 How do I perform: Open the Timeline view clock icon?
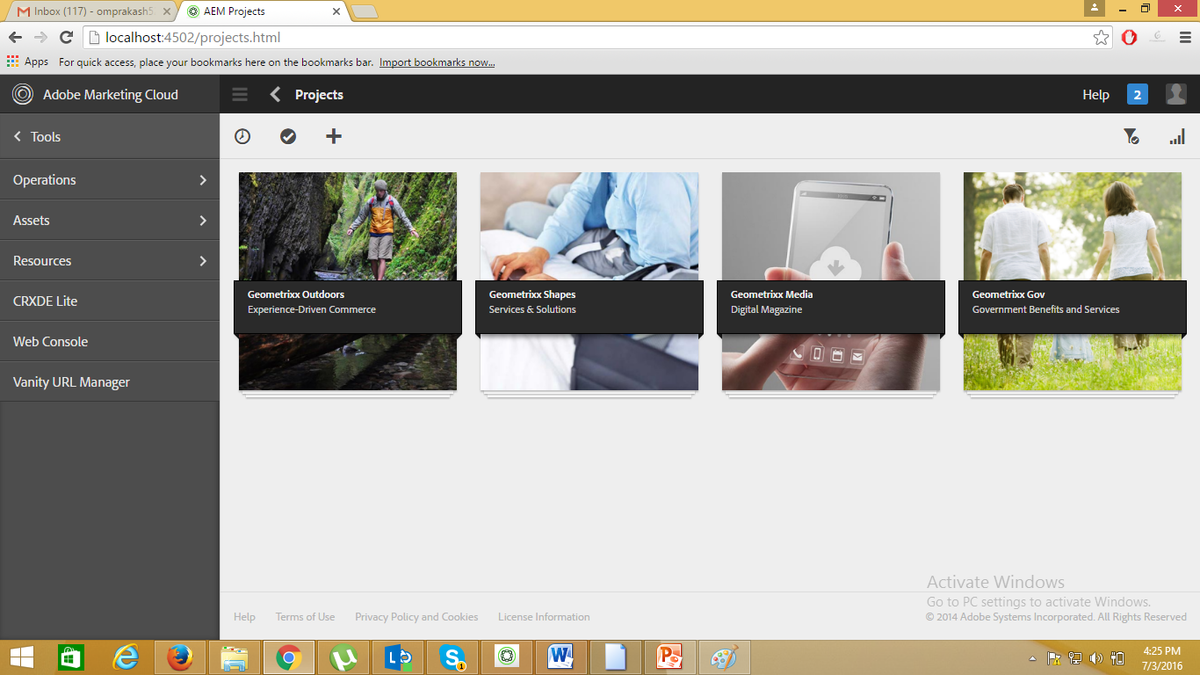click(242, 136)
